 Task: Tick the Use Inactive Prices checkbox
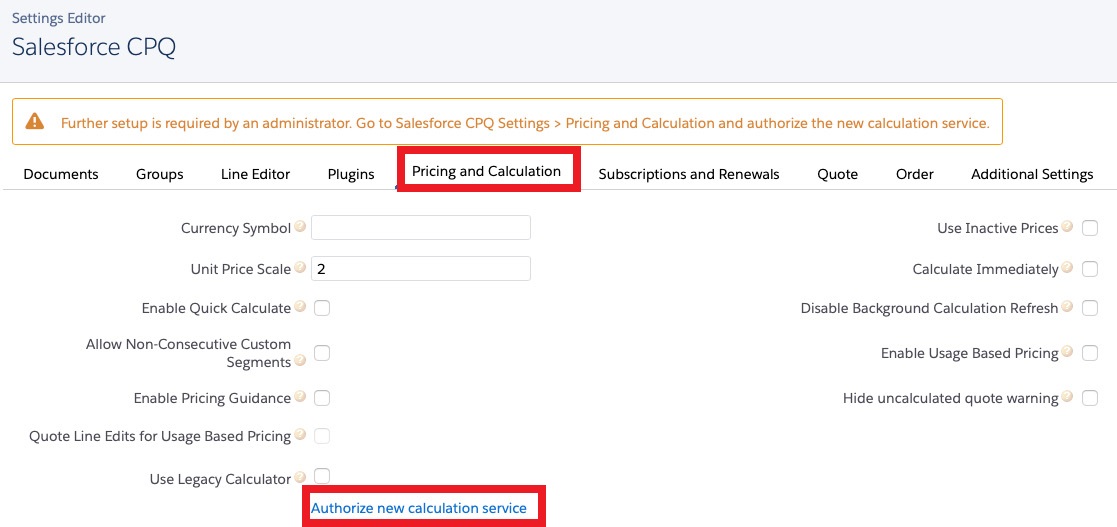[x=1090, y=228]
